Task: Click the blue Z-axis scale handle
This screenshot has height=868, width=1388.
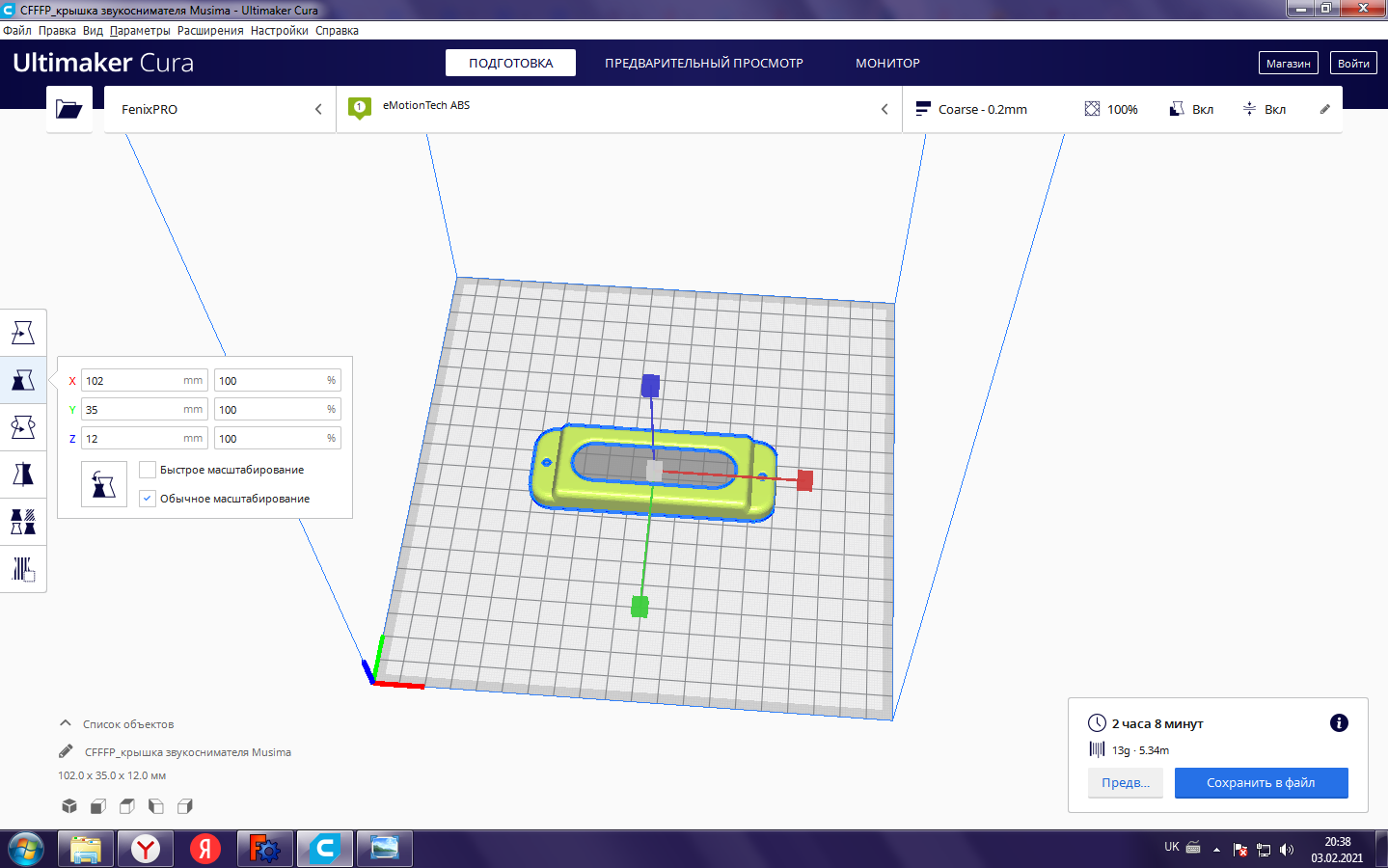Action: coord(650,386)
